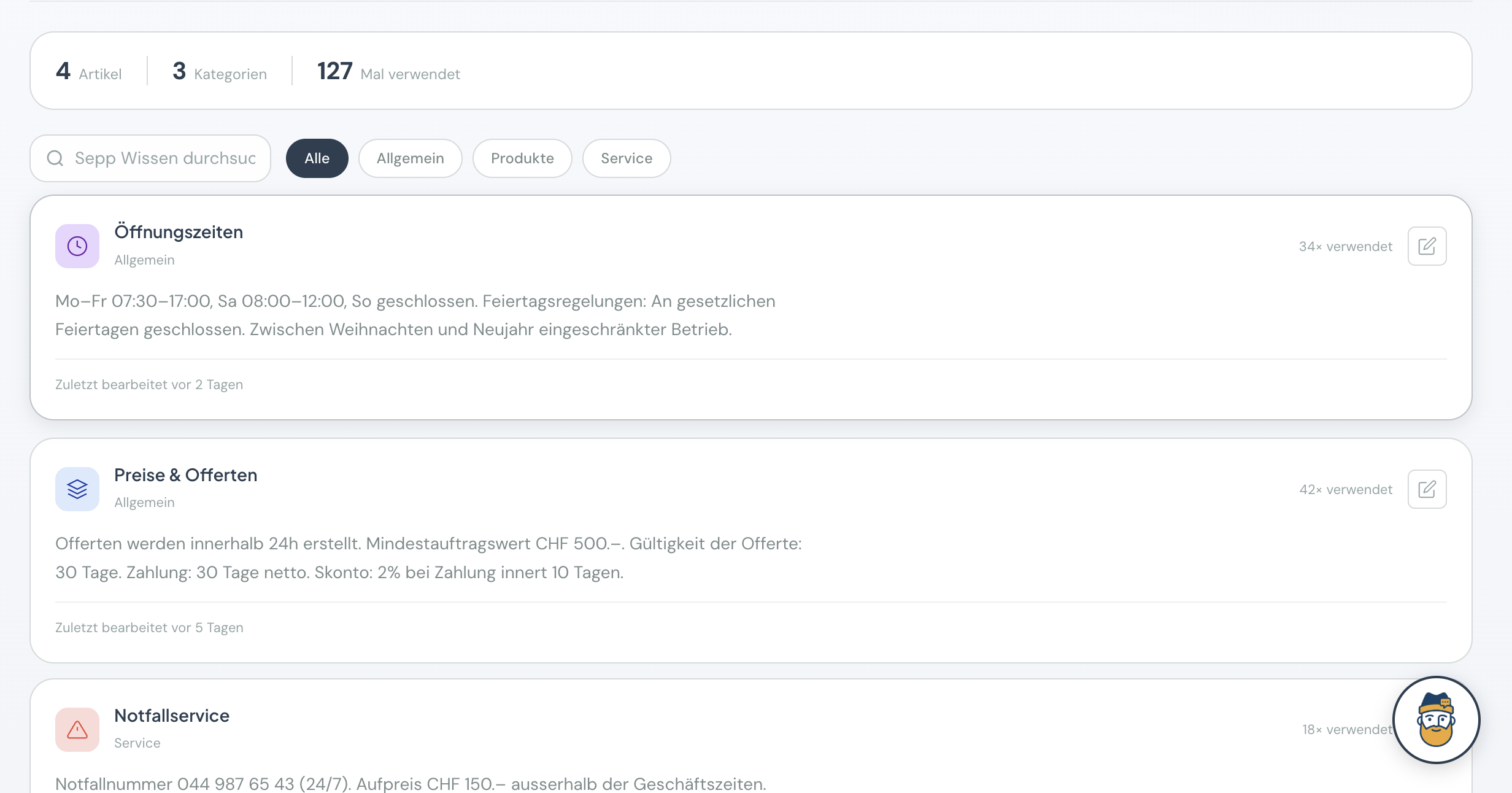Click the 3 Kategorien statistic
The height and width of the screenshot is (793, 1512).
coord(220,72)
